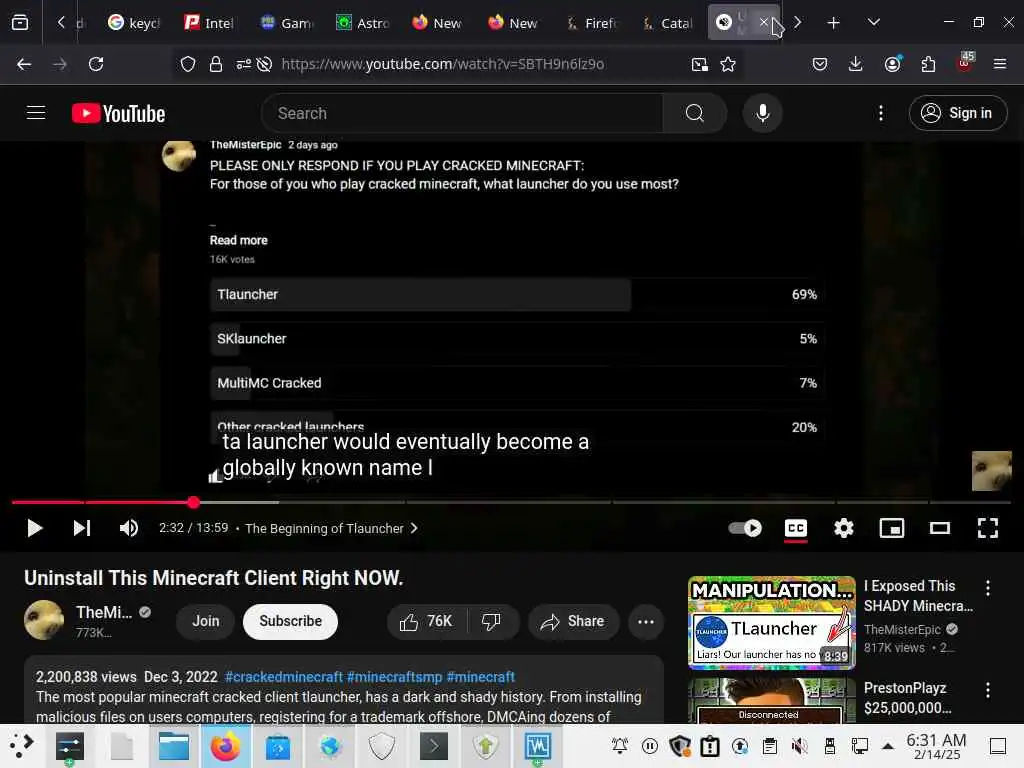
Task: Open #minecraftsmp hashtag link
Action: click(394, 677)
